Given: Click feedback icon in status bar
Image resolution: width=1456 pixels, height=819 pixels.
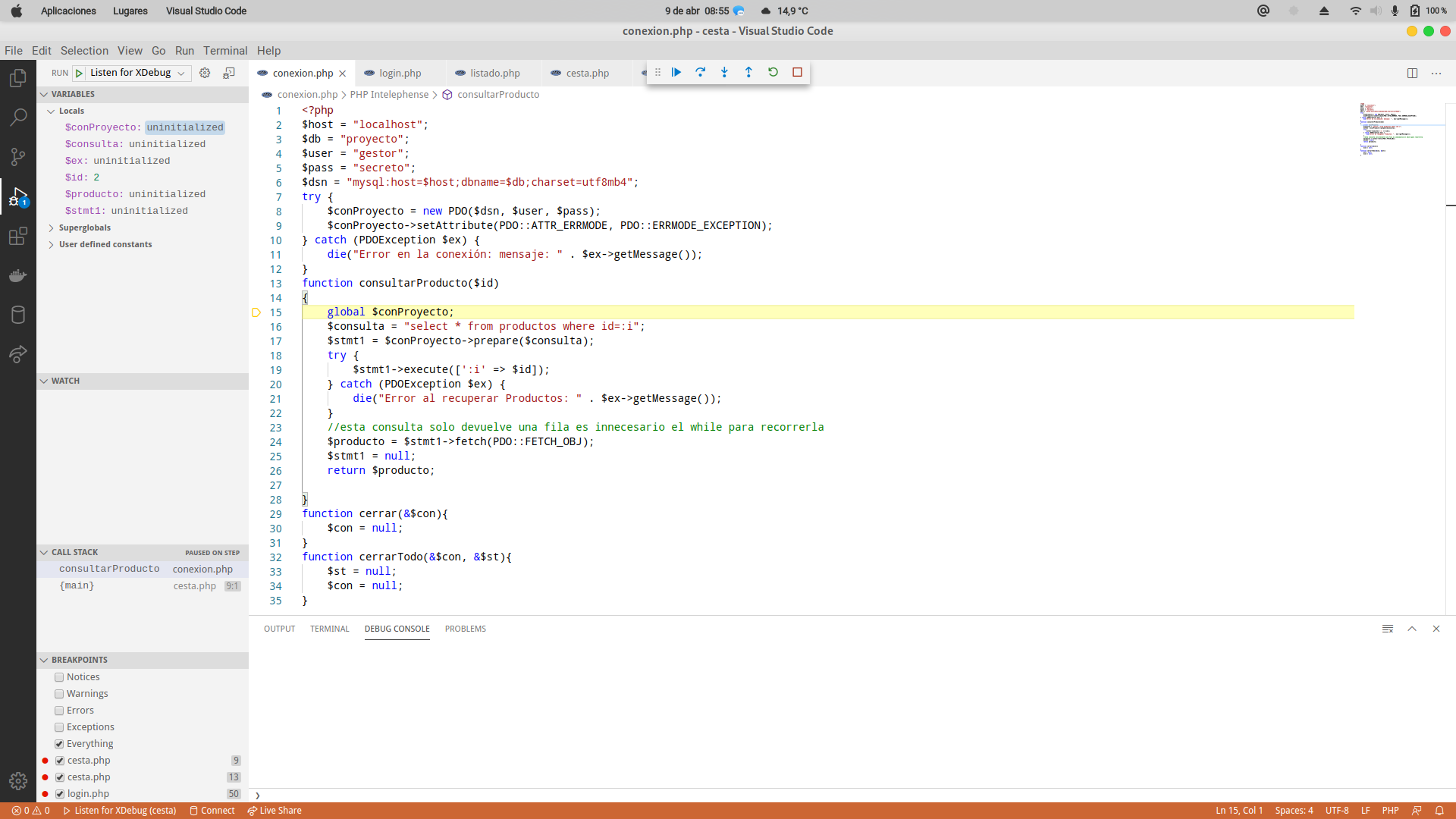Looking at the screenshot, I should tap(1417, 811).
